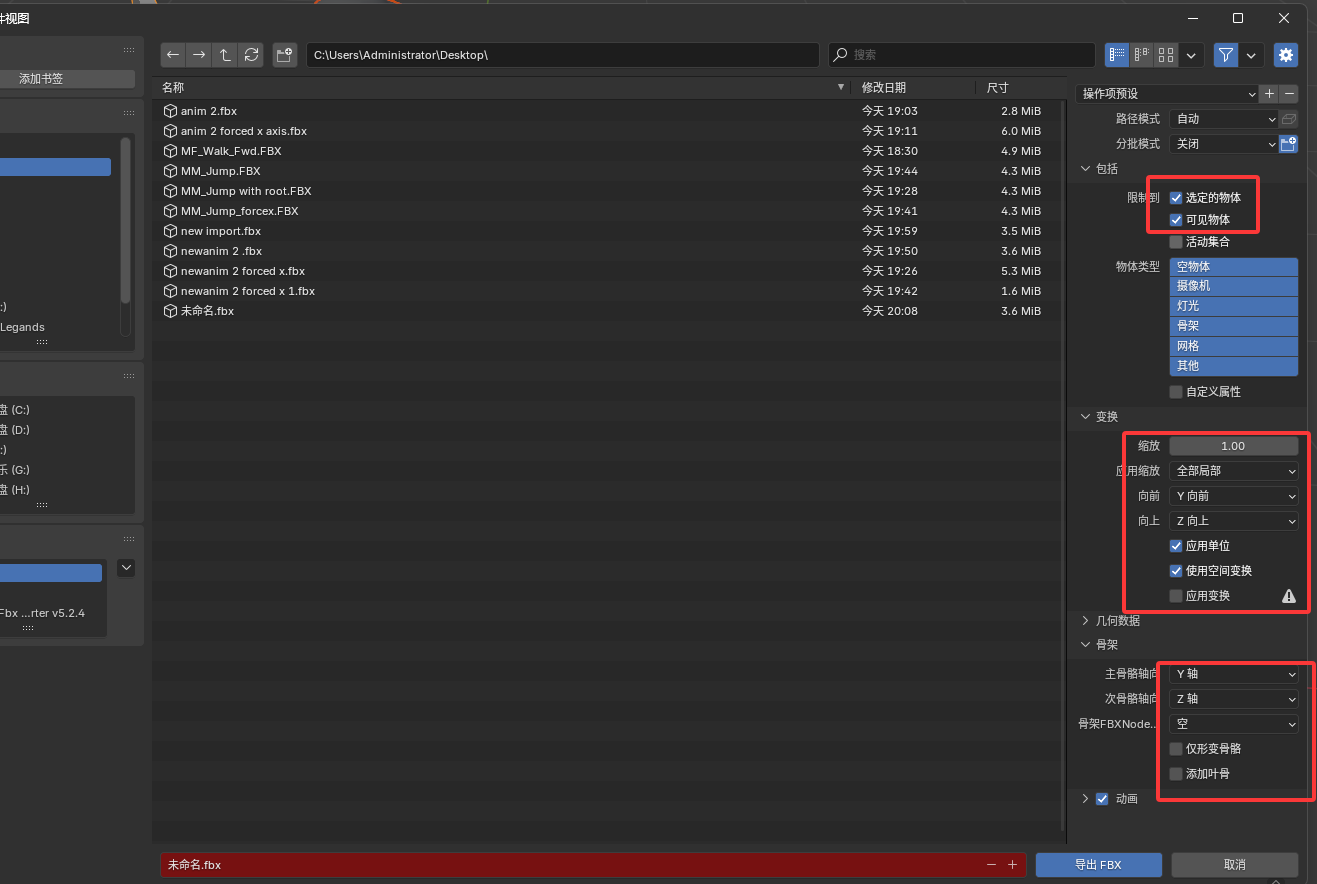1317x884 pixels.
Task: Open display settings dropdown arrow beside thumbnails
Action: coord(1191,55)
